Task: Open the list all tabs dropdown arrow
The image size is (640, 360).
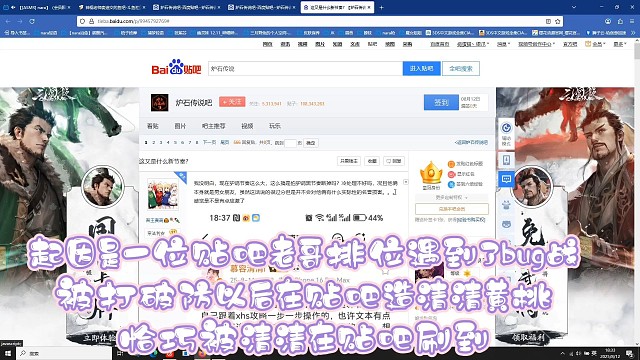Action: click(x=574, y=7)
